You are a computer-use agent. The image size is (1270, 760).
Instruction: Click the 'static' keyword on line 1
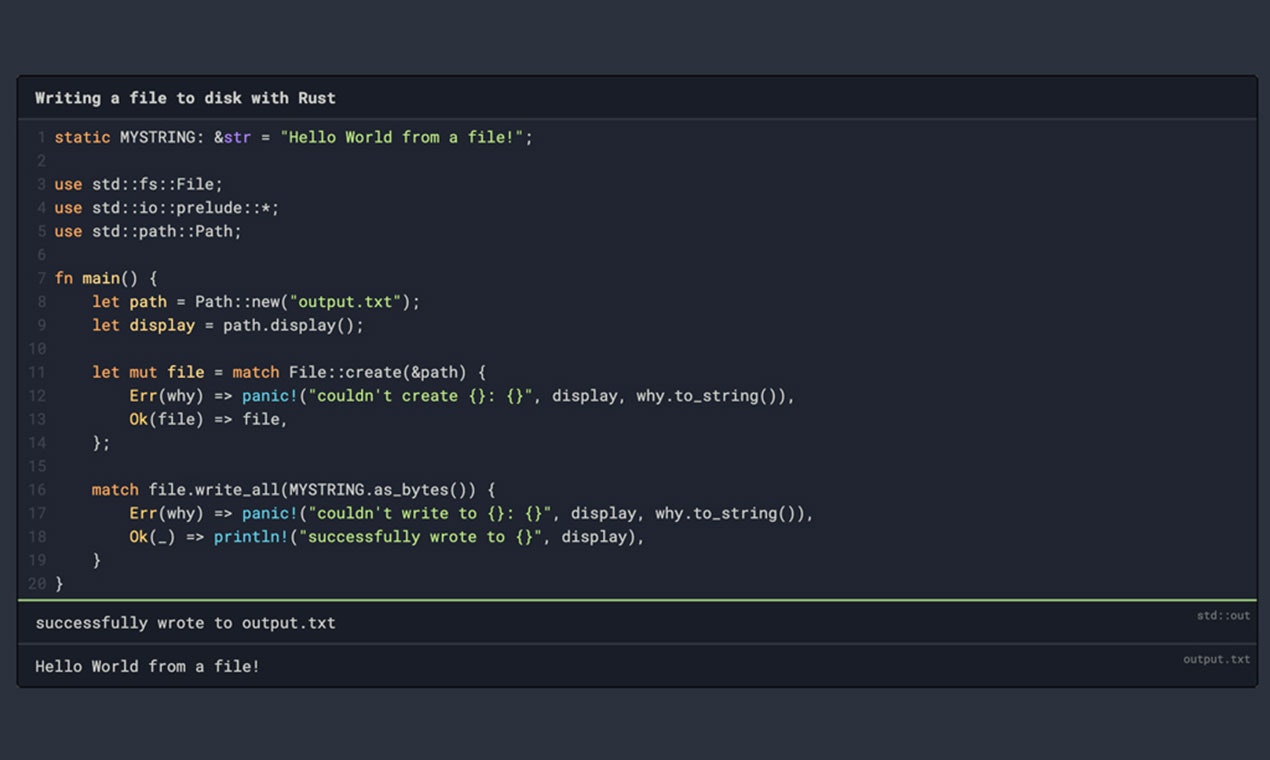pyautogui.click(x=82, y=137)
